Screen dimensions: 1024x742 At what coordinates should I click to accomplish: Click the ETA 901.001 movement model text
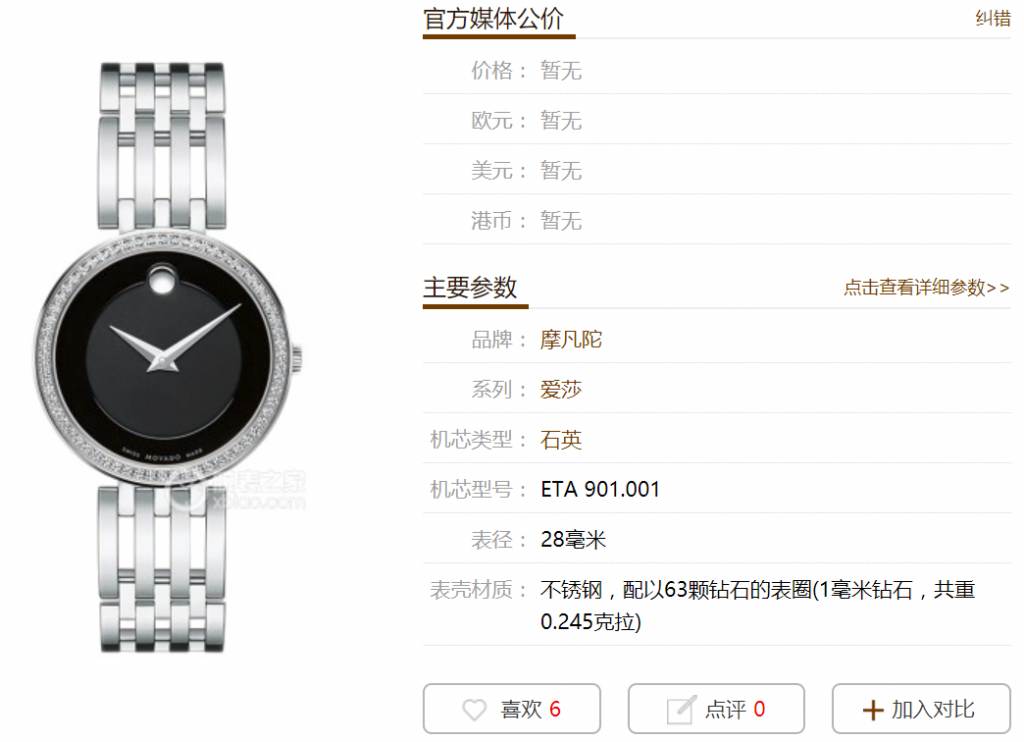[x=600, y=489]
